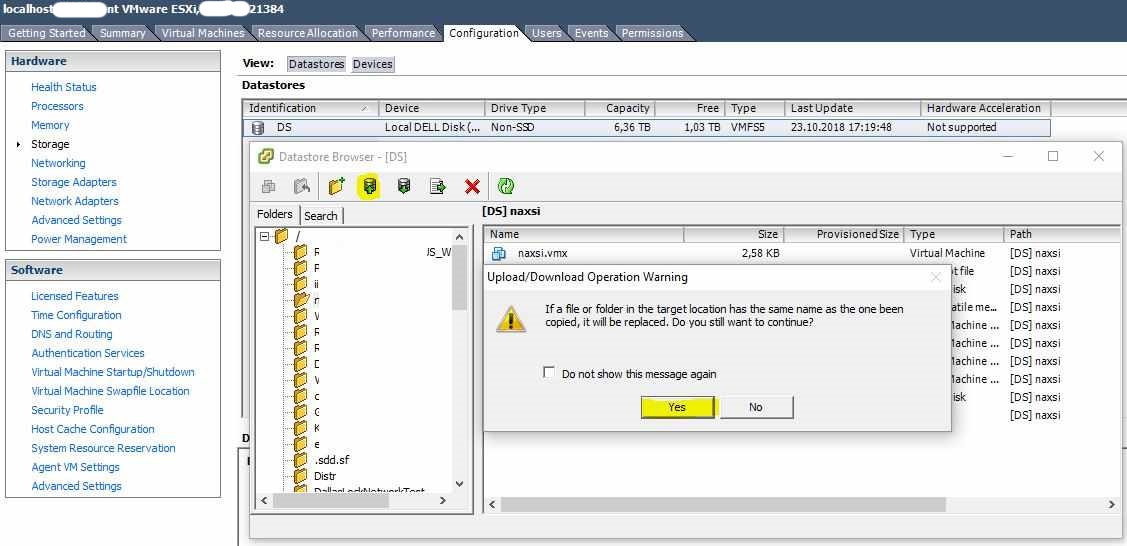Click the root folder icon in tree
The width and height of the screenshot is (1127, 546).
[x=282, y=236]
